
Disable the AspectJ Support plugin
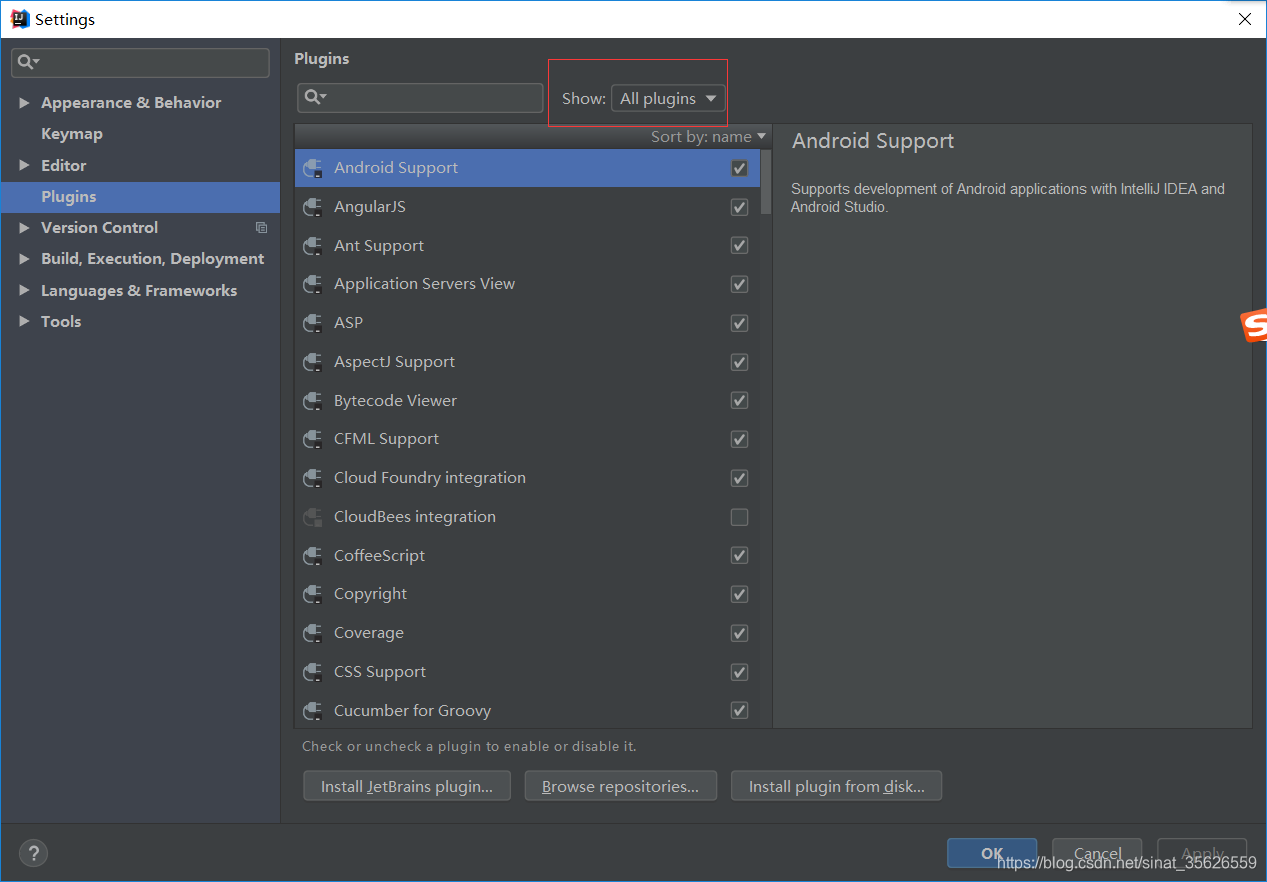point(739,362)
